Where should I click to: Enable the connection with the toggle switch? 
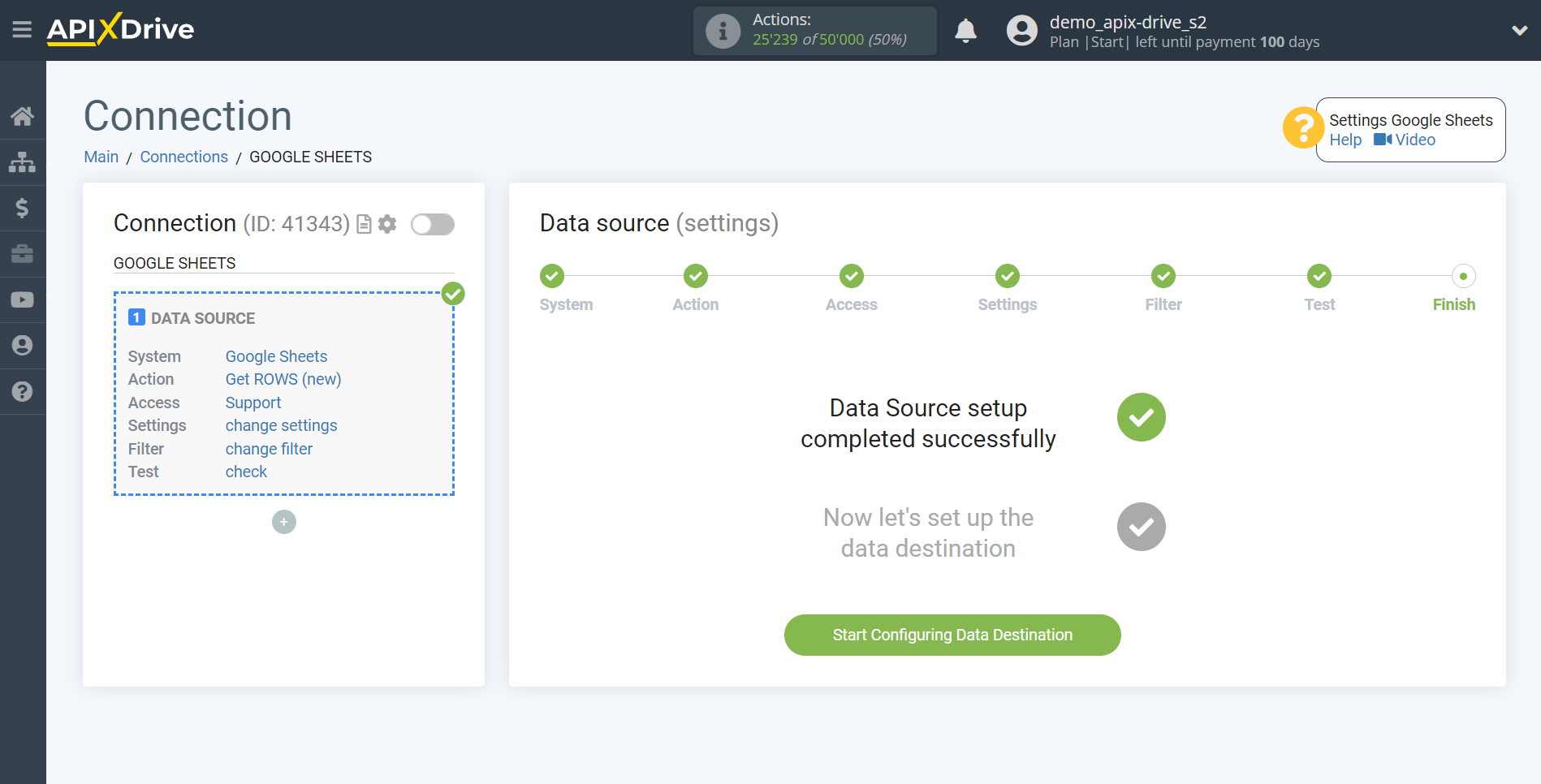pyautogui.click(x=432, y=224)
